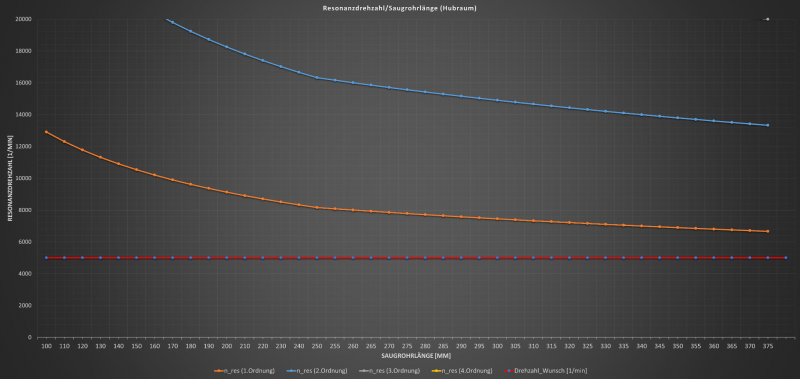Click blue curve data point at 170 mm

172,22
